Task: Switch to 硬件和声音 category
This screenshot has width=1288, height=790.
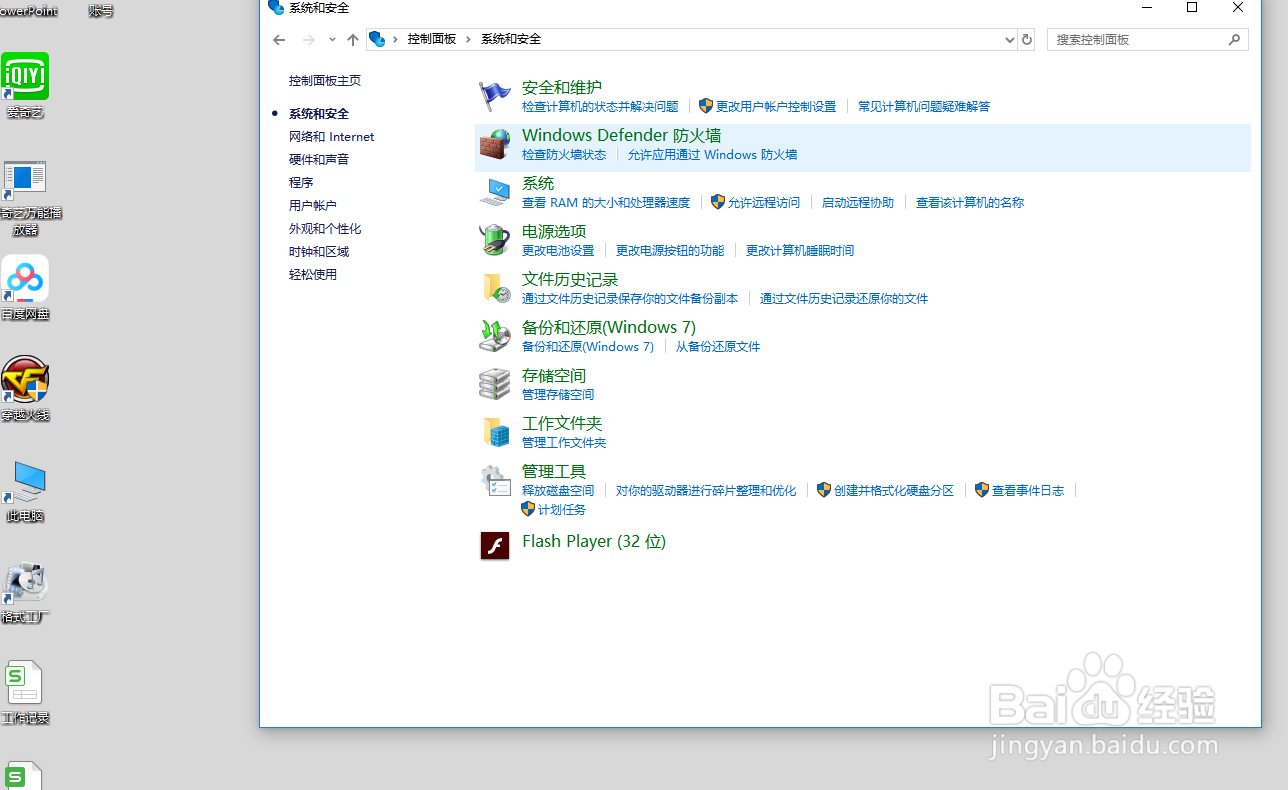Action: (325, 158)
